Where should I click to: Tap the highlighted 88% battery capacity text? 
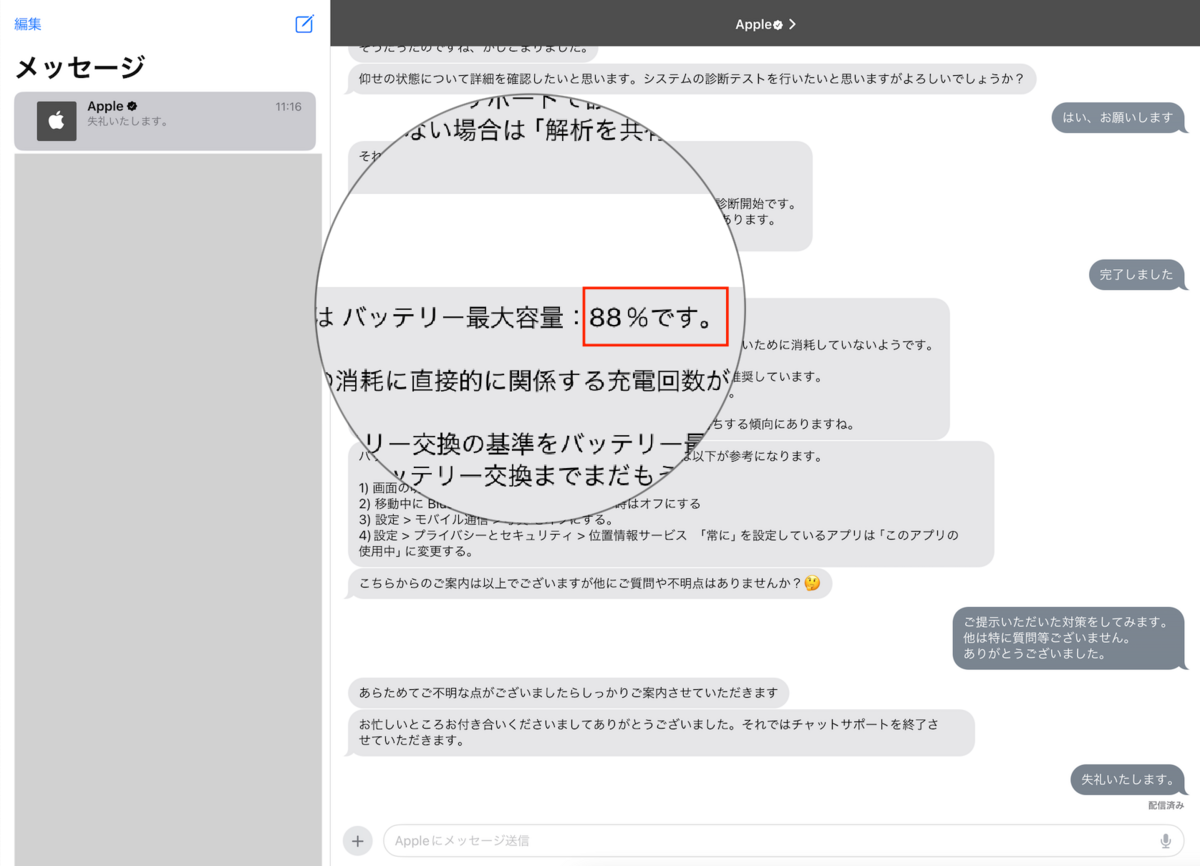(x=655, y=317)
